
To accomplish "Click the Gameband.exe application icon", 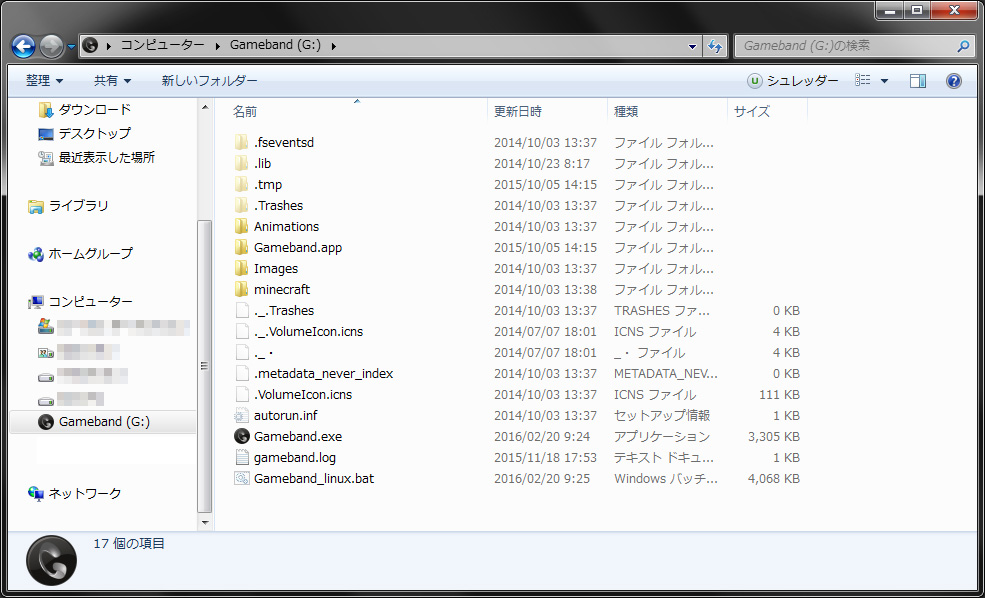I will 241,437.
